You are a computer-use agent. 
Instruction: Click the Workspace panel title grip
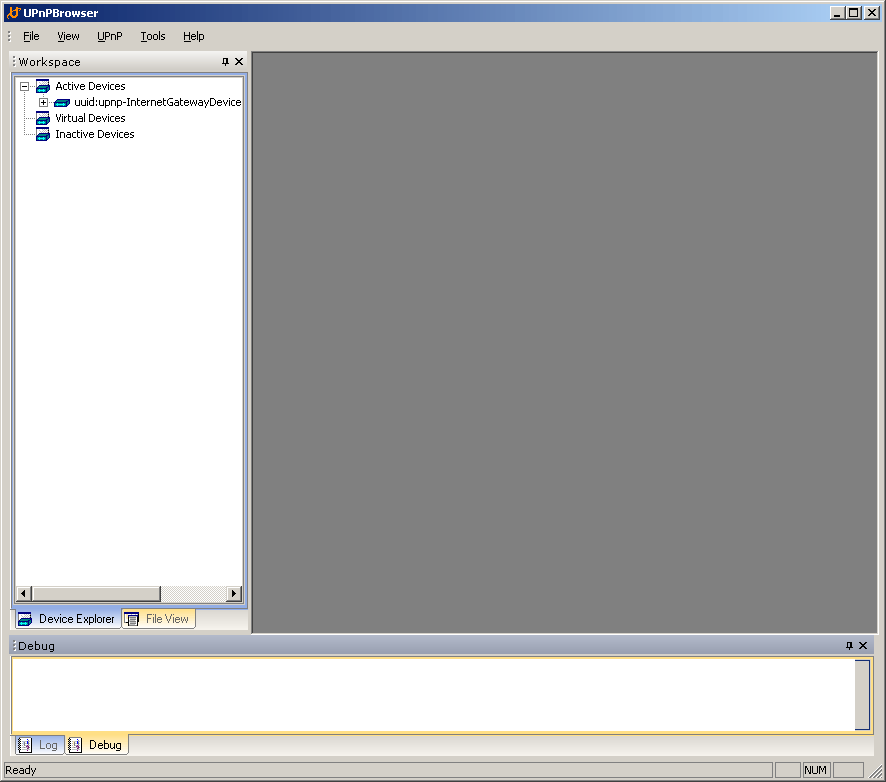click(x=14, y=61)
